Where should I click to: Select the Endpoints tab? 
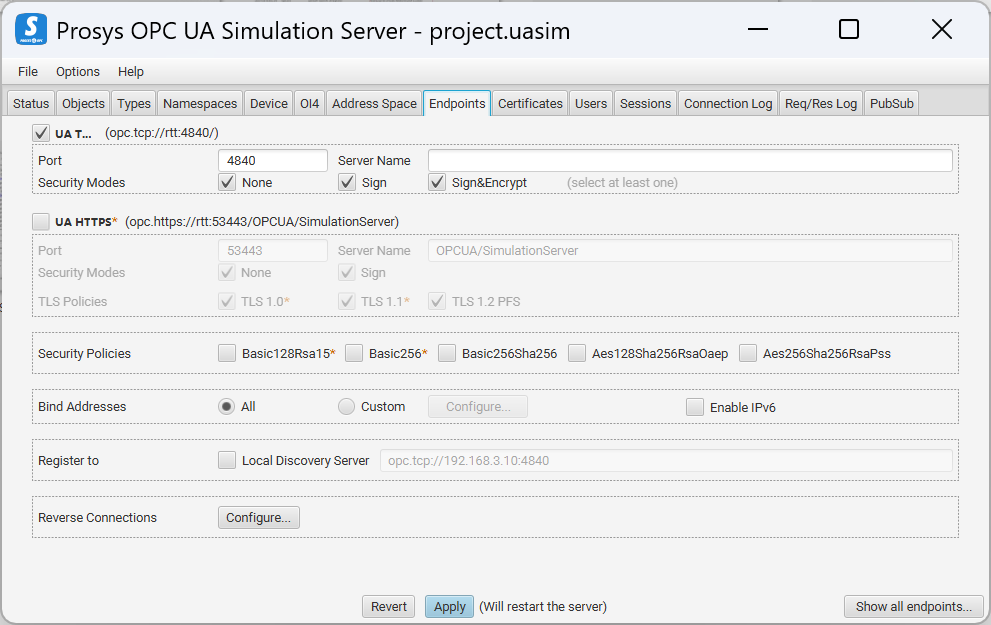tap(457, 104)
